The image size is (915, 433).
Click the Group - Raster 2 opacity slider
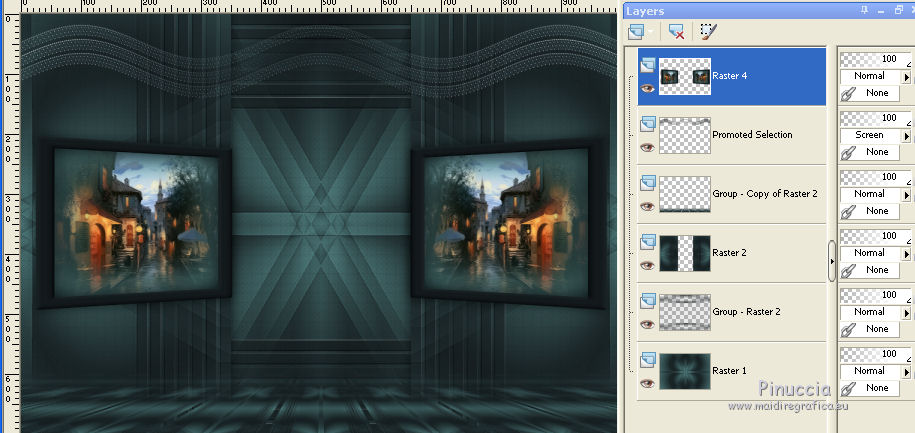[x=875, y=295]
